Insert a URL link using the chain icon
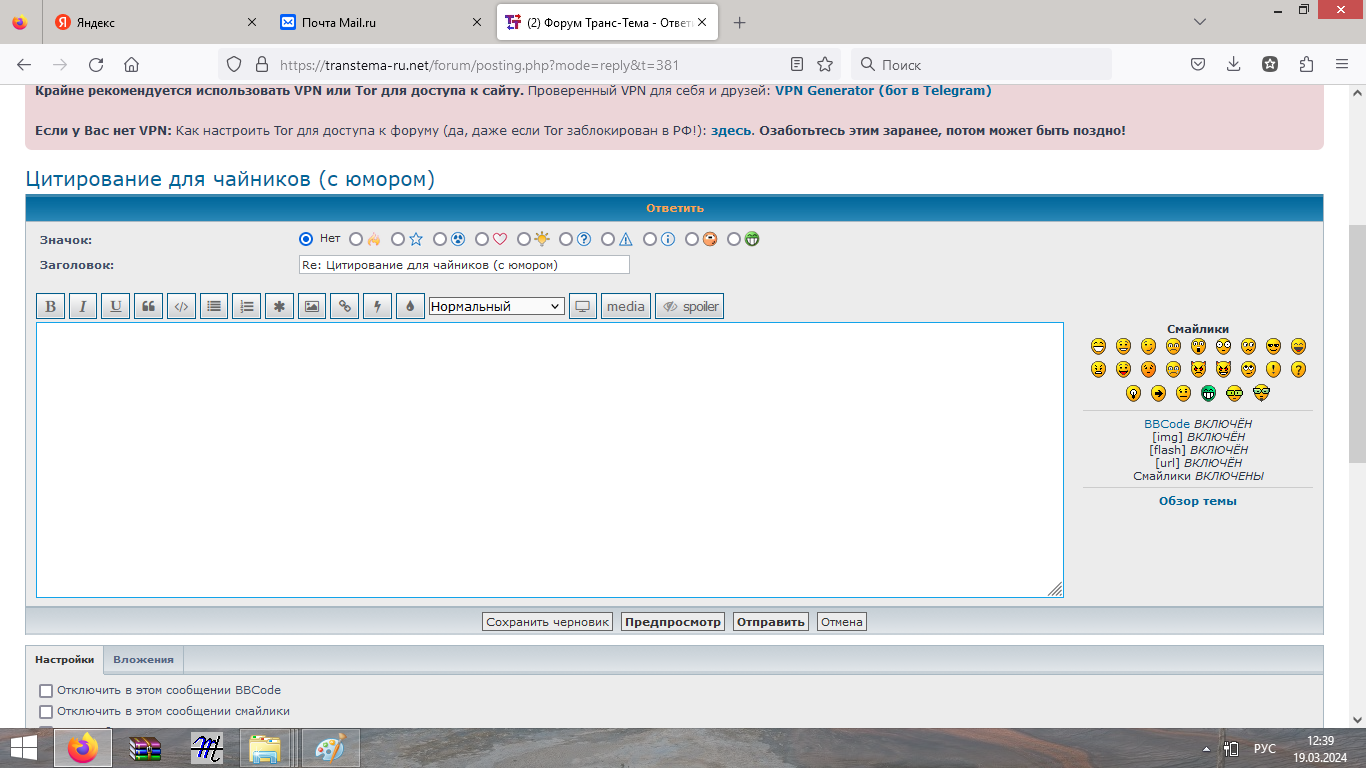The height and width of the screenshot is (768, 1366). (x=344, y=306)
